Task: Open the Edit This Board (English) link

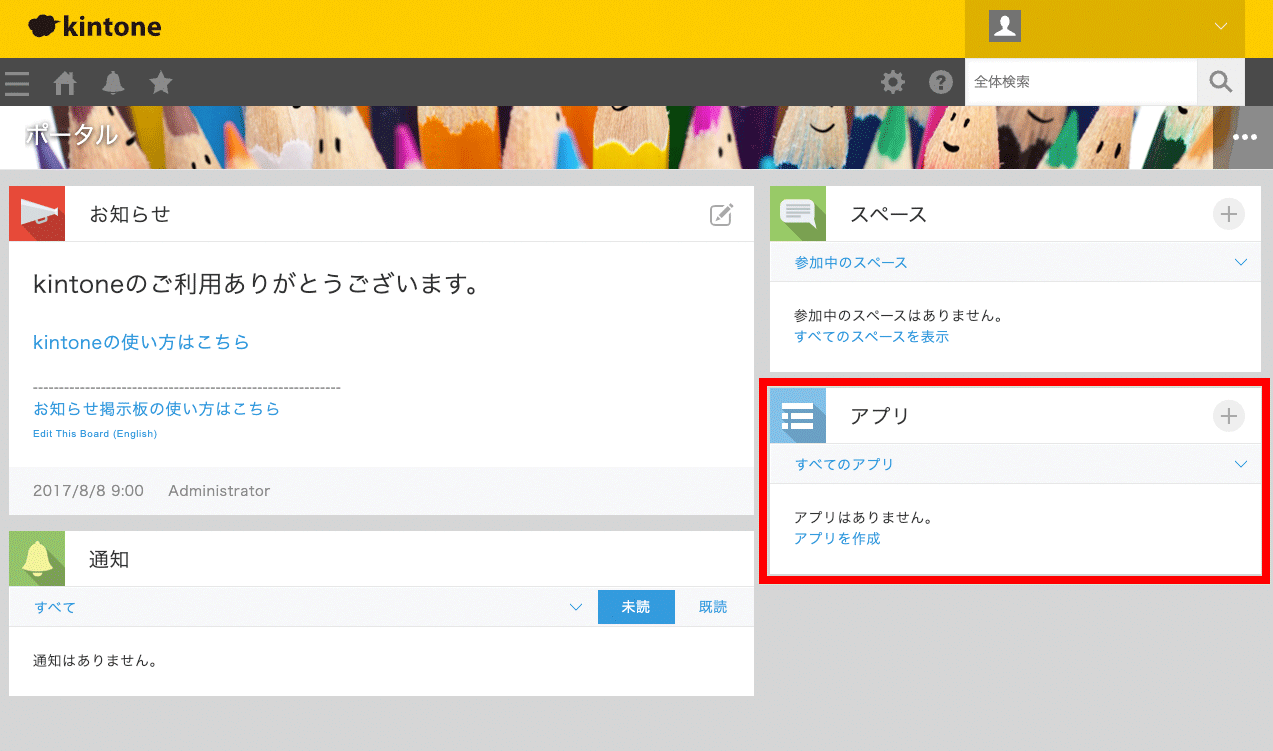Action: pyautogui.click(x=95, y=434)
